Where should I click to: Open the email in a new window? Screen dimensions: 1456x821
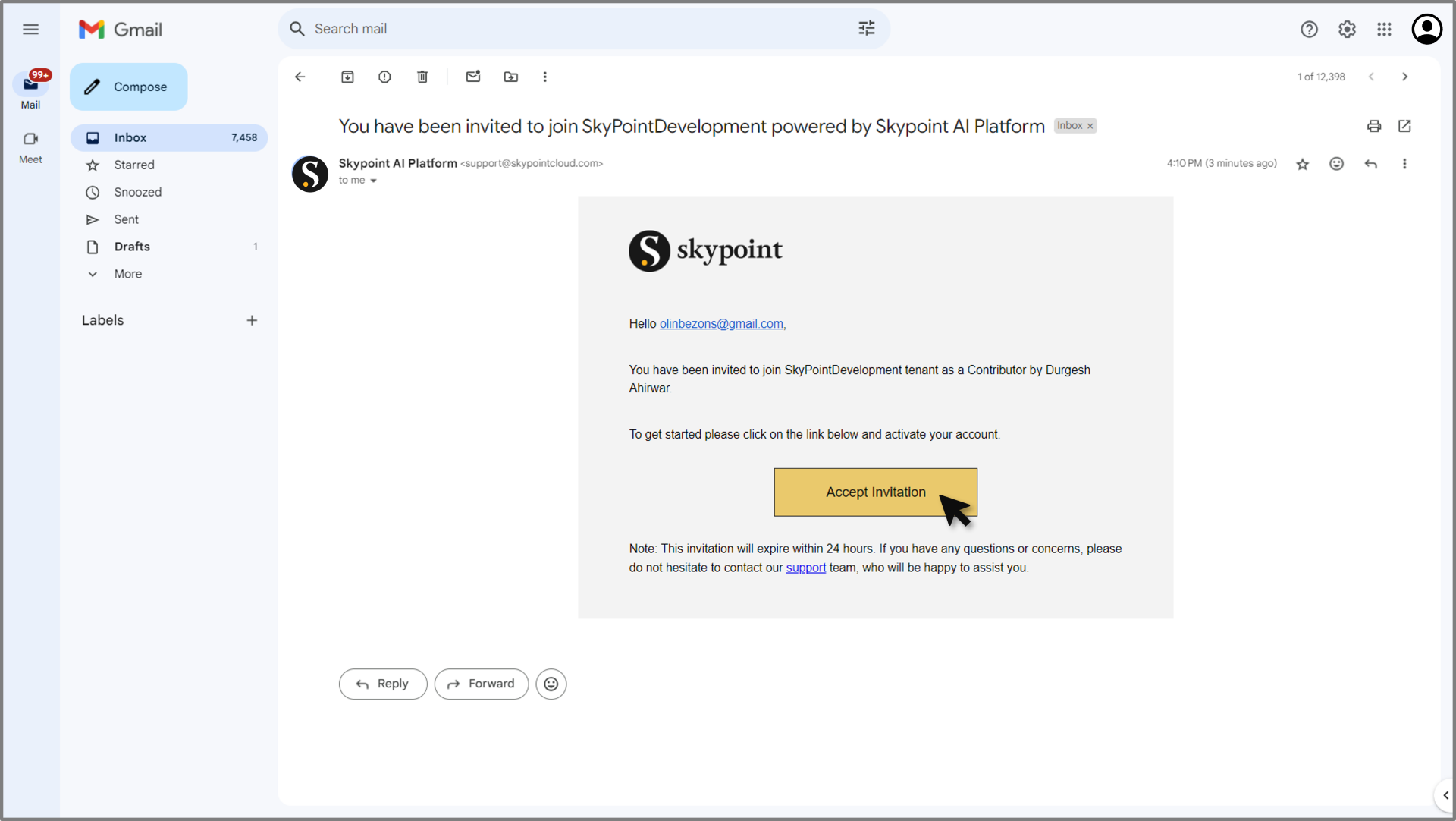(x=1404, y=126)
